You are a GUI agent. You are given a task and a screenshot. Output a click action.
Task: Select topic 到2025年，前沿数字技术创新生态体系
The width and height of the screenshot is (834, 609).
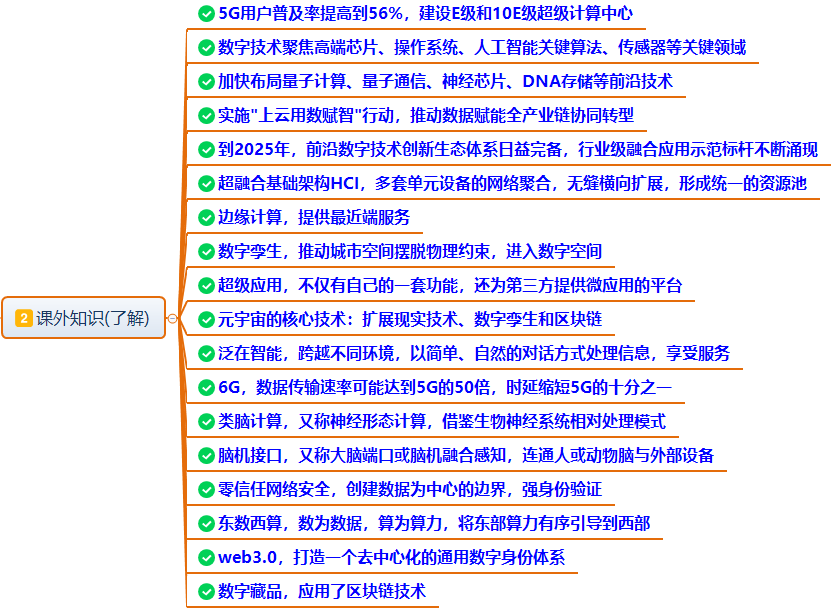pyautogui.click(x=518, y=149)
